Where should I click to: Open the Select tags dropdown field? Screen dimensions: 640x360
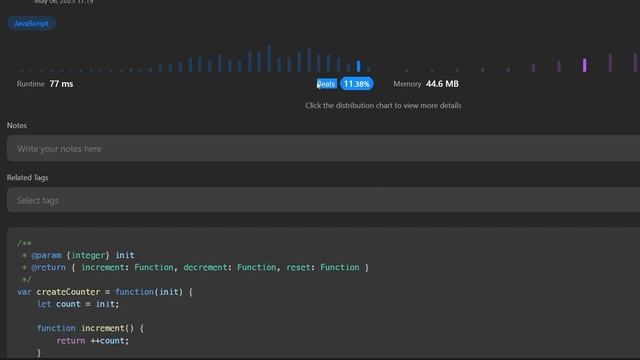click(323, 200)
